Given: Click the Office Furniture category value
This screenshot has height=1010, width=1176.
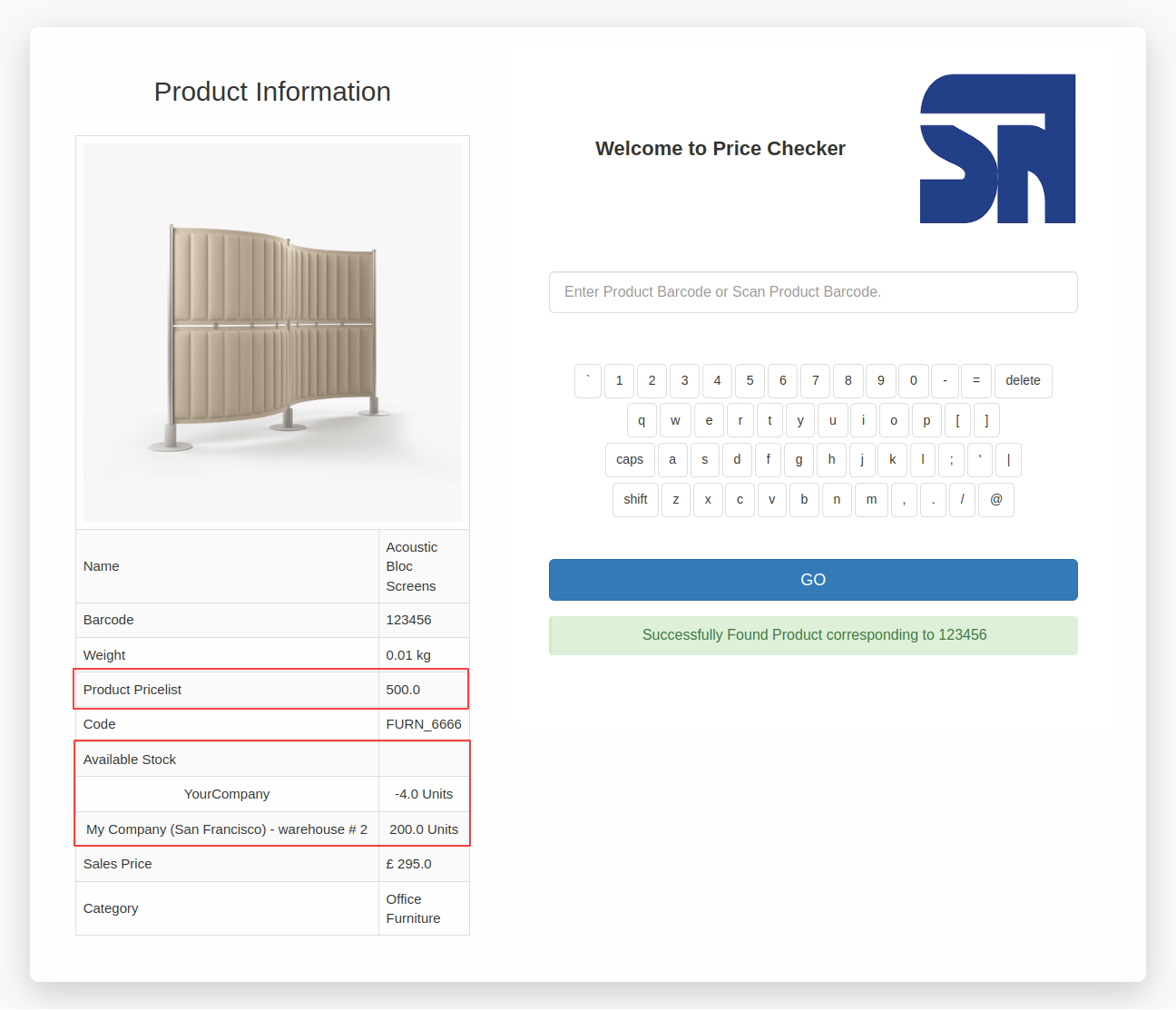Looking at the screenshot, I should [413, 908].
